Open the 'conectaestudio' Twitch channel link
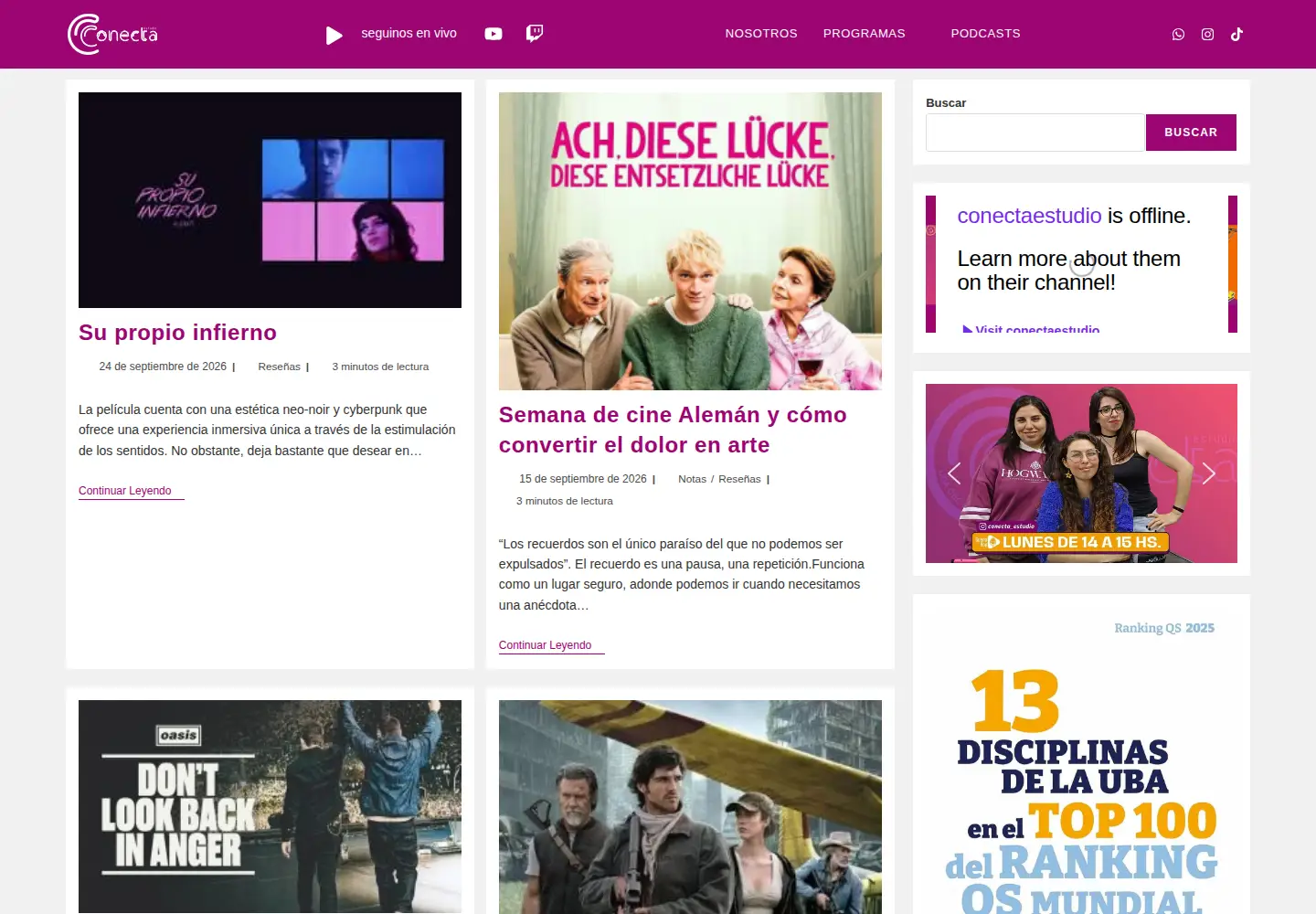 coord(1029,216)
